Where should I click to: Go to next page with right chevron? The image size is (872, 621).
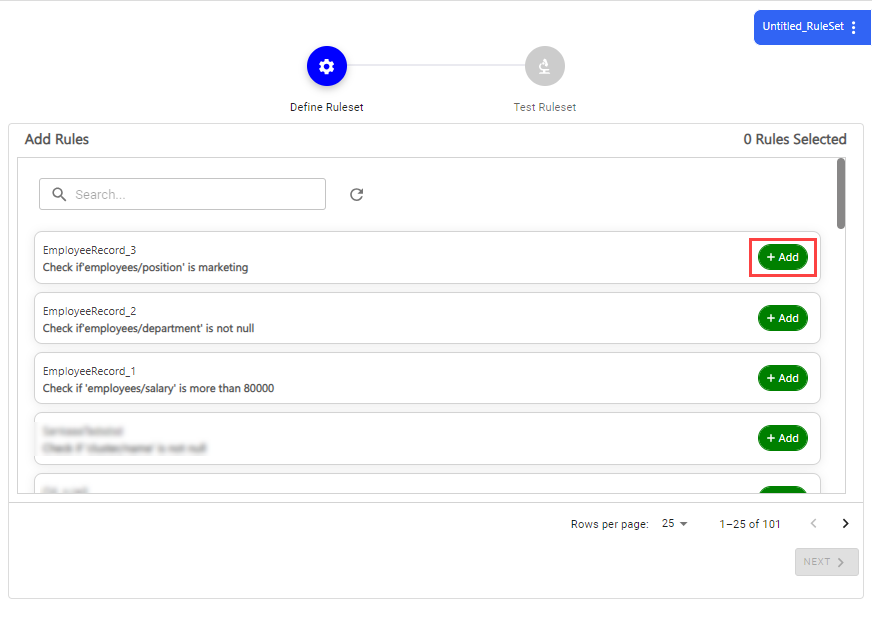[845, 523]
